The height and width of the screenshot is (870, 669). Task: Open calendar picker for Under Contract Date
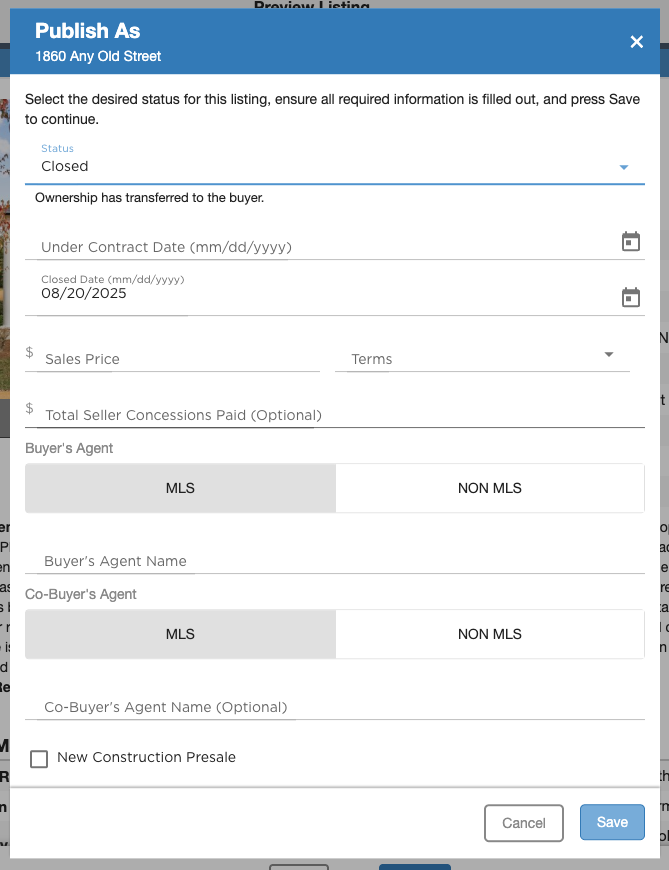click(631, 241)
